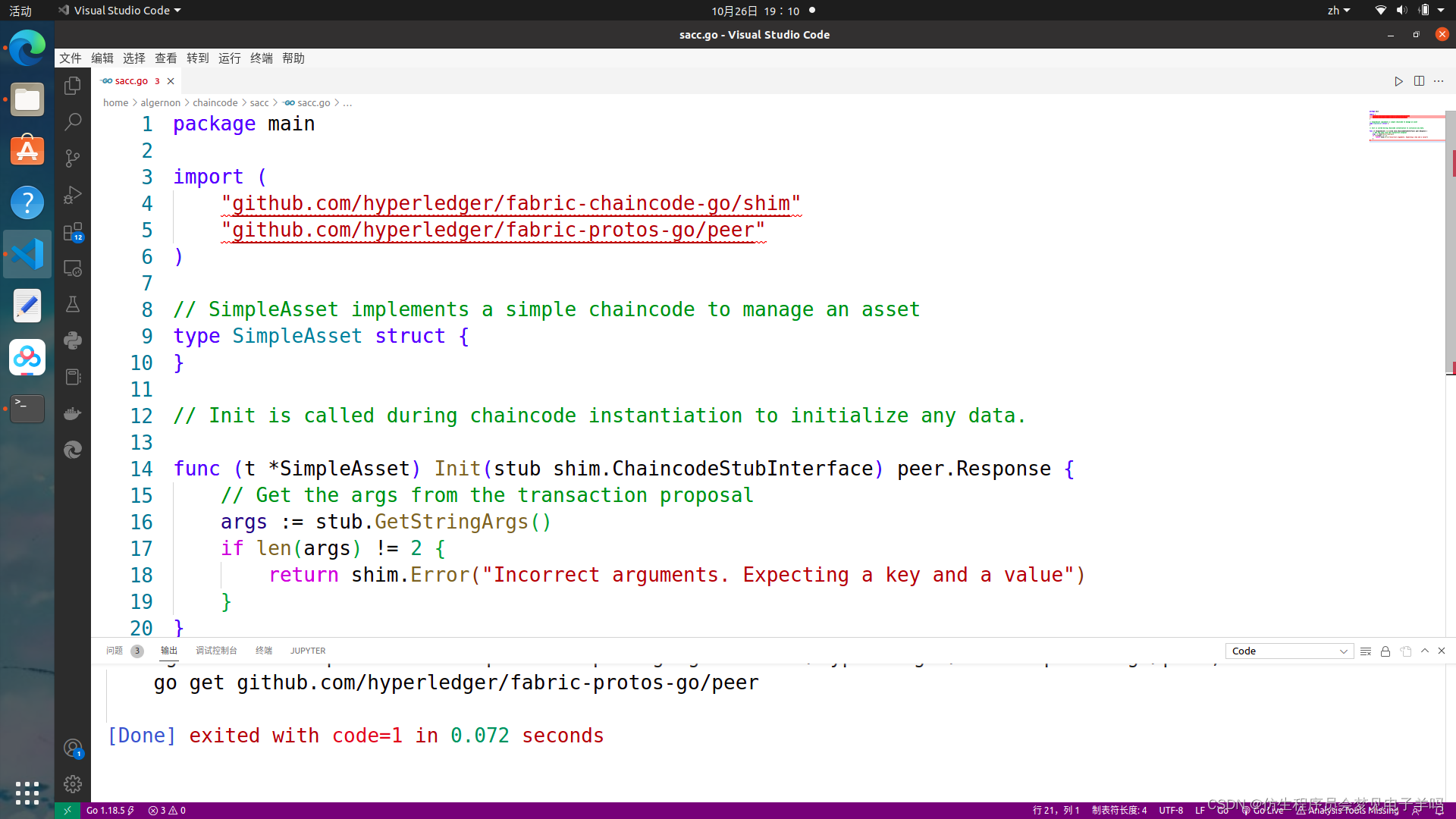Clear the output panel
This screenshot has height=819, width=1456.
click(1366, 651)
